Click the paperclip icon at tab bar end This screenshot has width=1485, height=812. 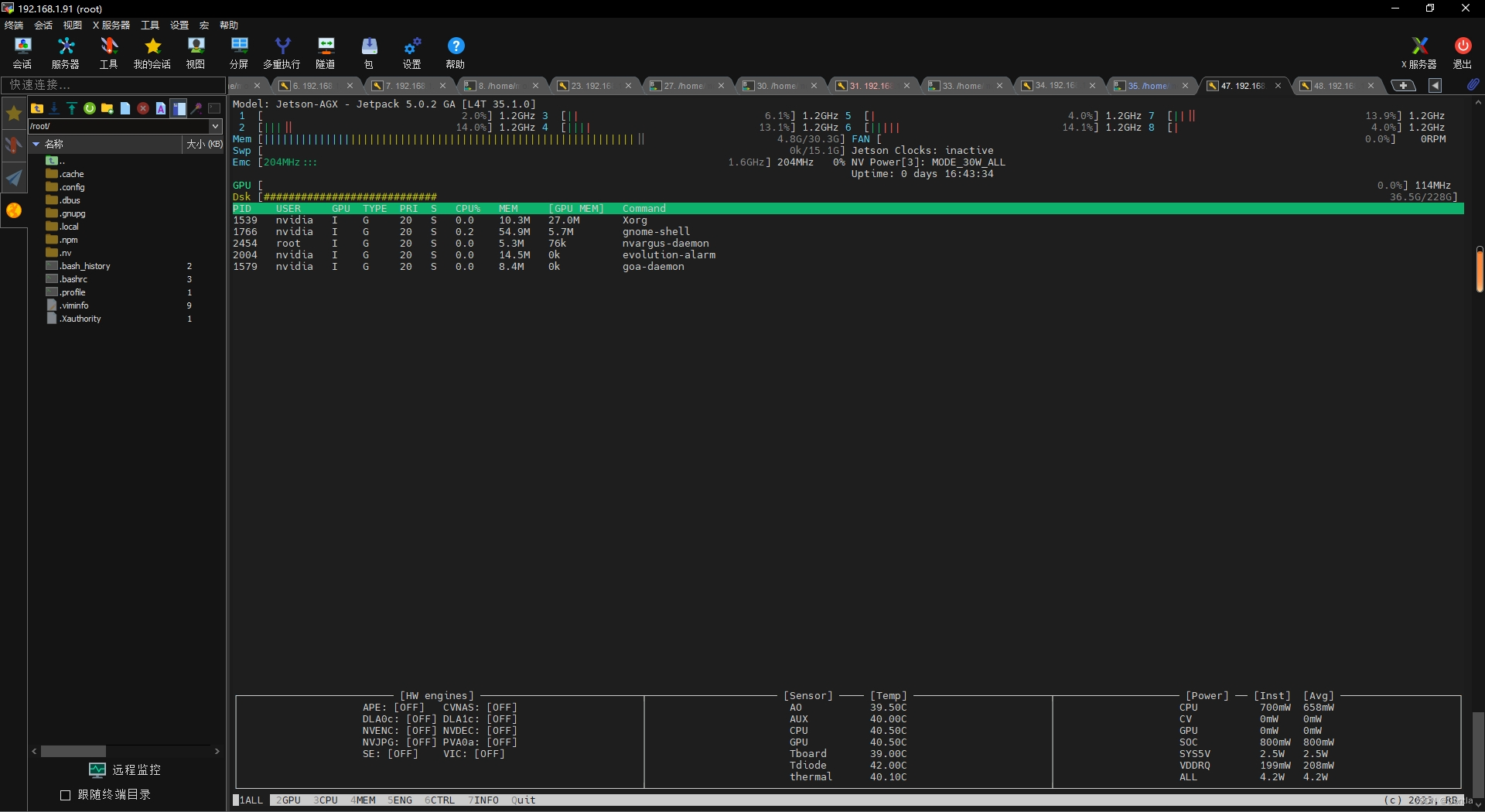click(1473, 84)
